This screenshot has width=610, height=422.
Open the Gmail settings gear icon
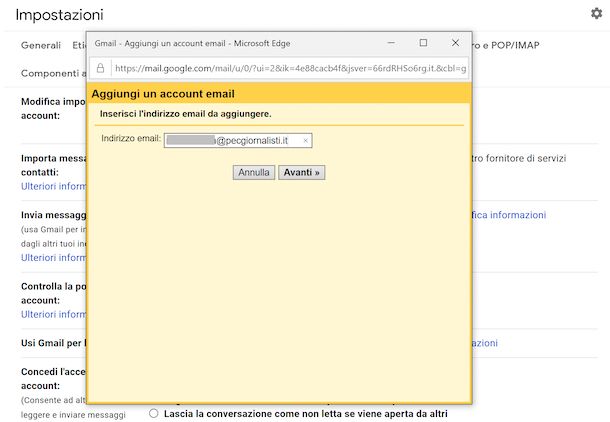pos(596,14)
